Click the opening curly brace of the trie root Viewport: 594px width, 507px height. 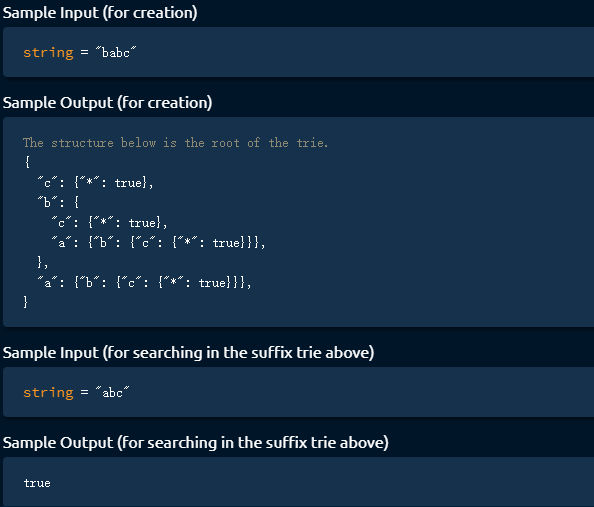(x=27, y=162)
